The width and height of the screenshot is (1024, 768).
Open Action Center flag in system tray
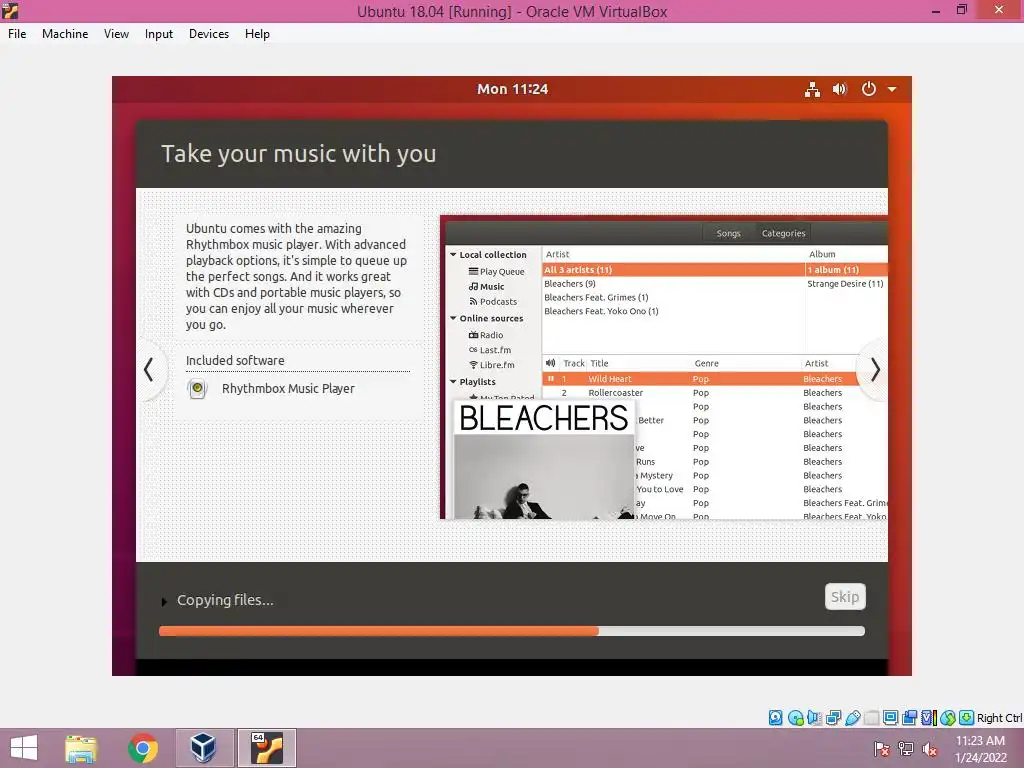pyautogui.click(x=882, y=749)
